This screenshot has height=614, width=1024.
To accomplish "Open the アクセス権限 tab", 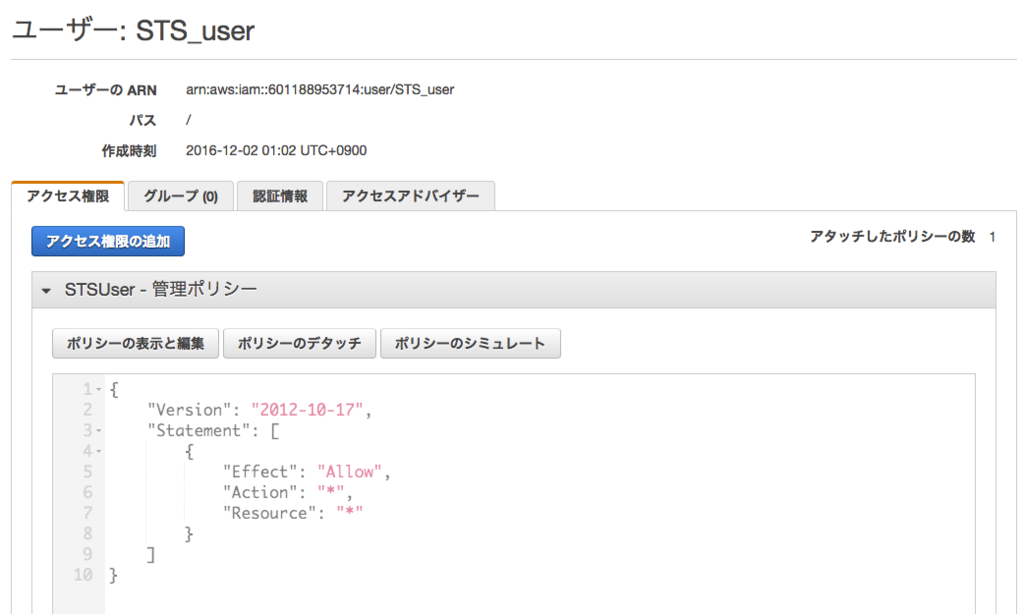I will 68,196.
